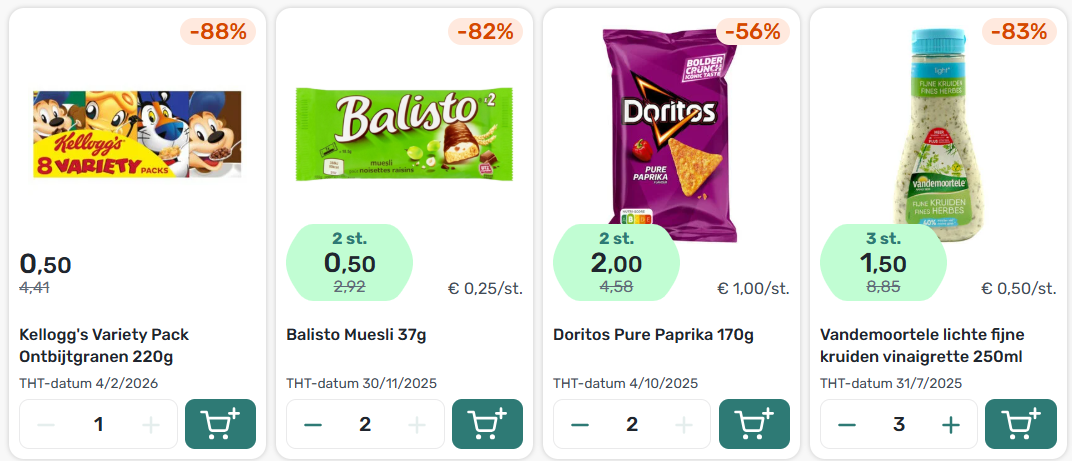
Task: Open Balisto Muesli 37g product title
Action: pyautogui.click(x=356, y=335)
